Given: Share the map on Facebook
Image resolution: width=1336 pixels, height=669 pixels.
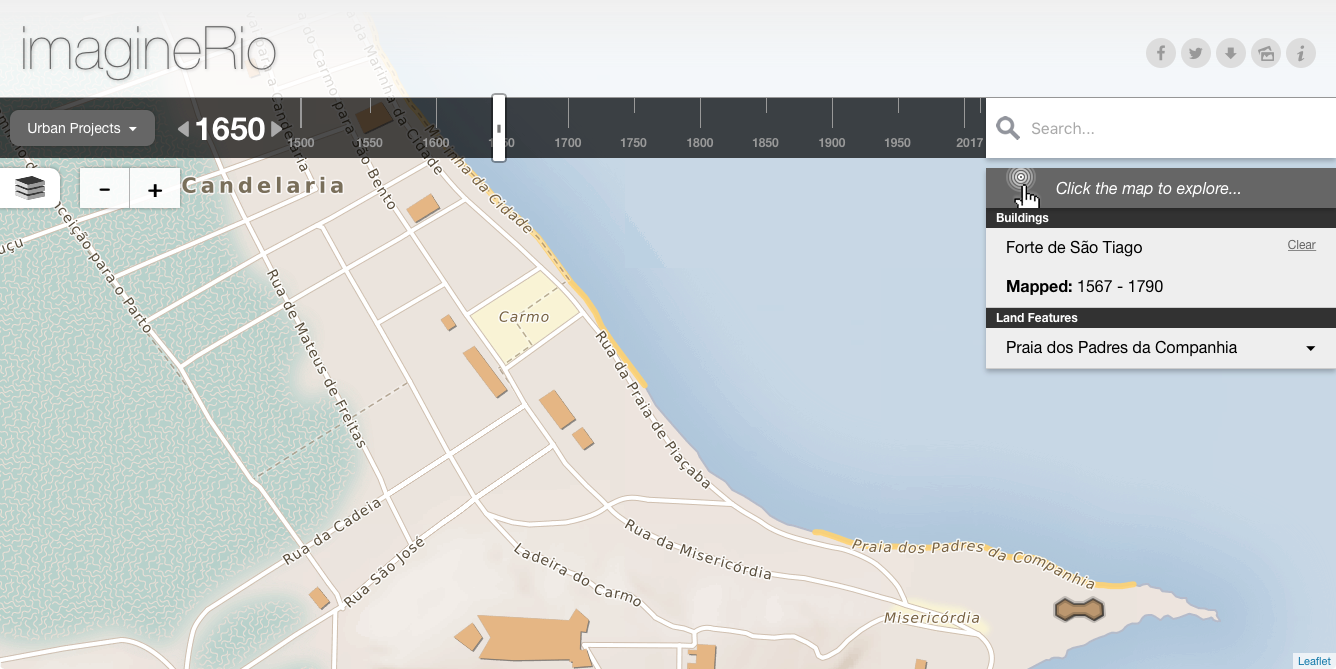Looking at the screenshot, I should tap(1161, 53).
